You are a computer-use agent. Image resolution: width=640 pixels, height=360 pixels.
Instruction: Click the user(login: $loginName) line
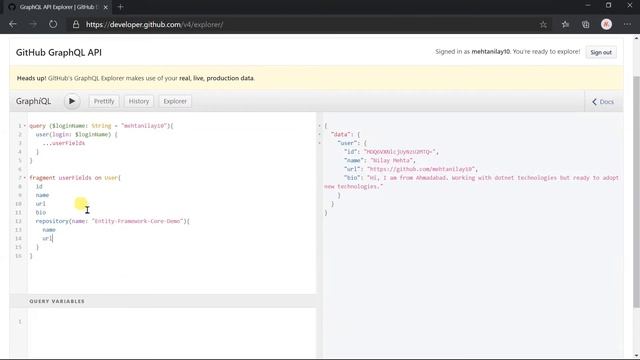[76, 134]
